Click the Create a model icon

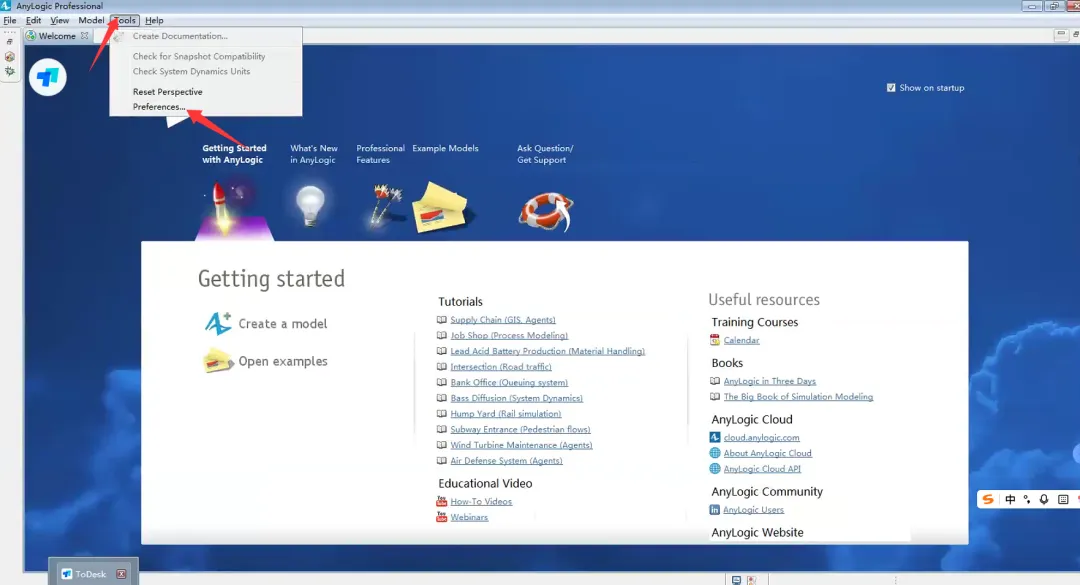click(x=218, y=323)
